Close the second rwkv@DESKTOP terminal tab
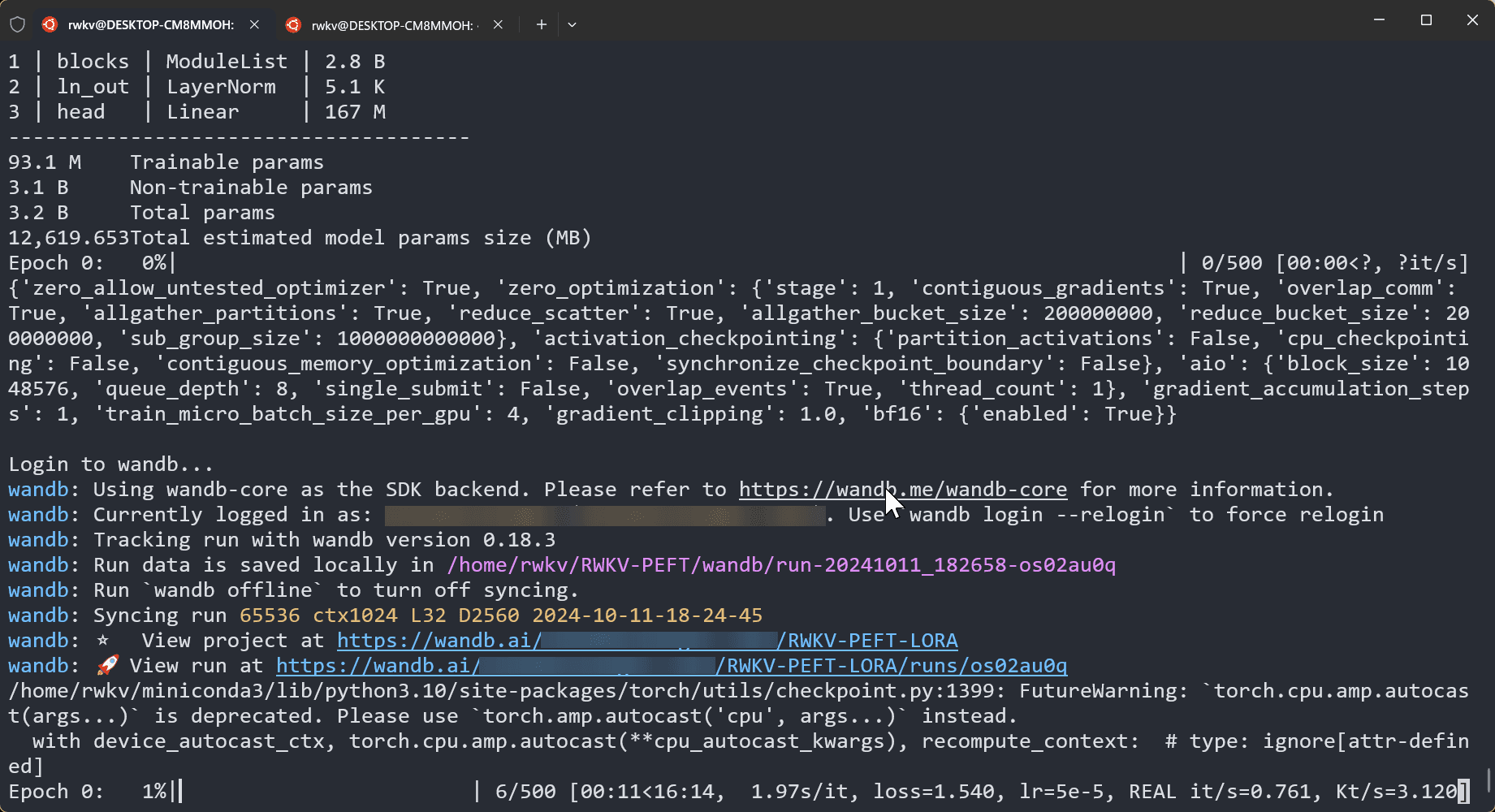The height and width of the screenshot is (812, 1495). 498,24
